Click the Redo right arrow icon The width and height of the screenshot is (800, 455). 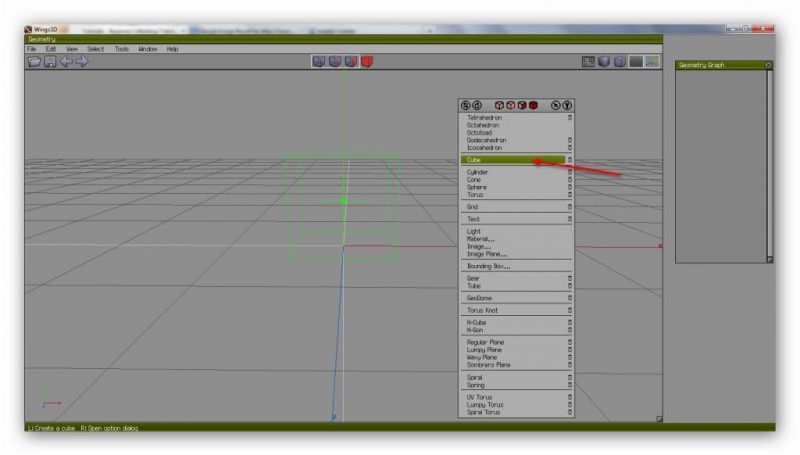click(x=82, y=62)
